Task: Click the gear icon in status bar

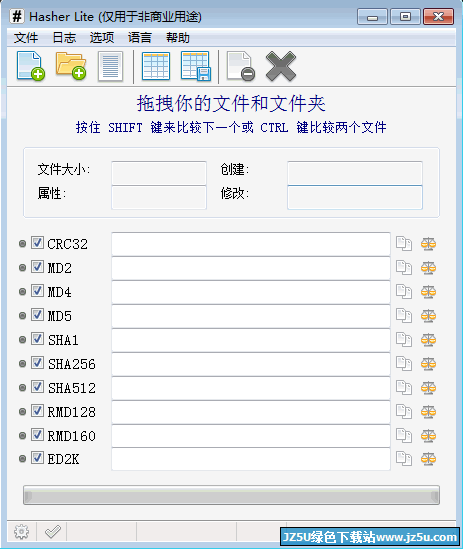Action: click(x=21, y=532)
